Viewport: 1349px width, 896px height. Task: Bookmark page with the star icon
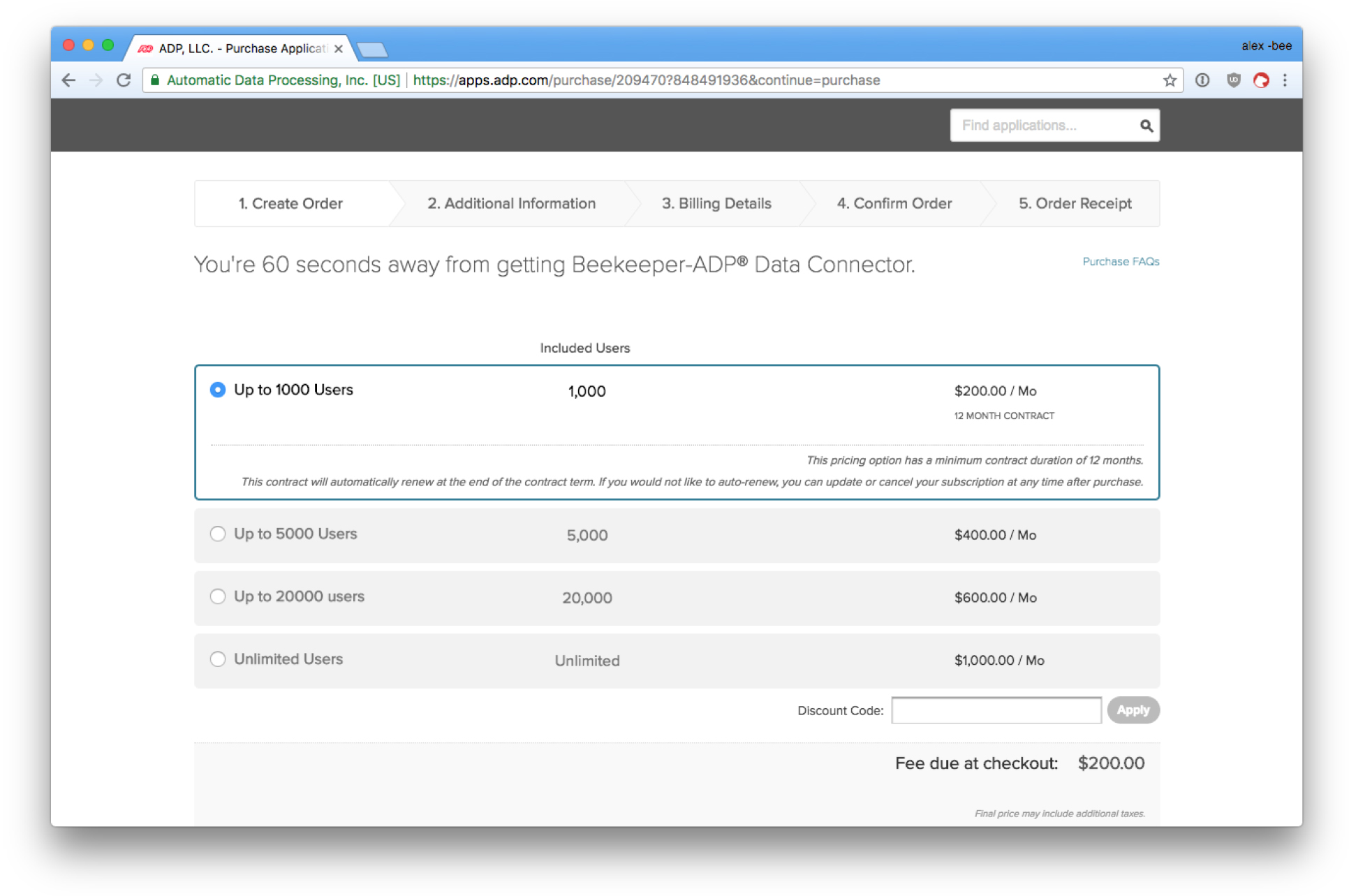tap(1170, 80)
